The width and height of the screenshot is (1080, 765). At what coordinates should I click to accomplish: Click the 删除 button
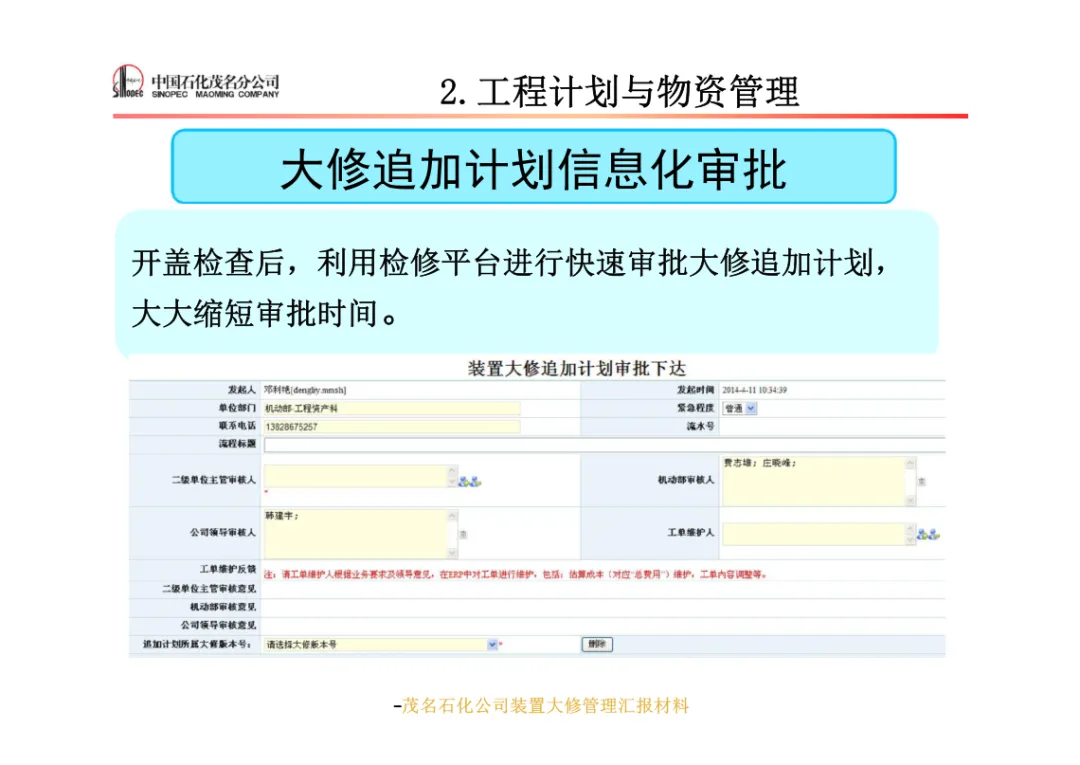point(597,645)
